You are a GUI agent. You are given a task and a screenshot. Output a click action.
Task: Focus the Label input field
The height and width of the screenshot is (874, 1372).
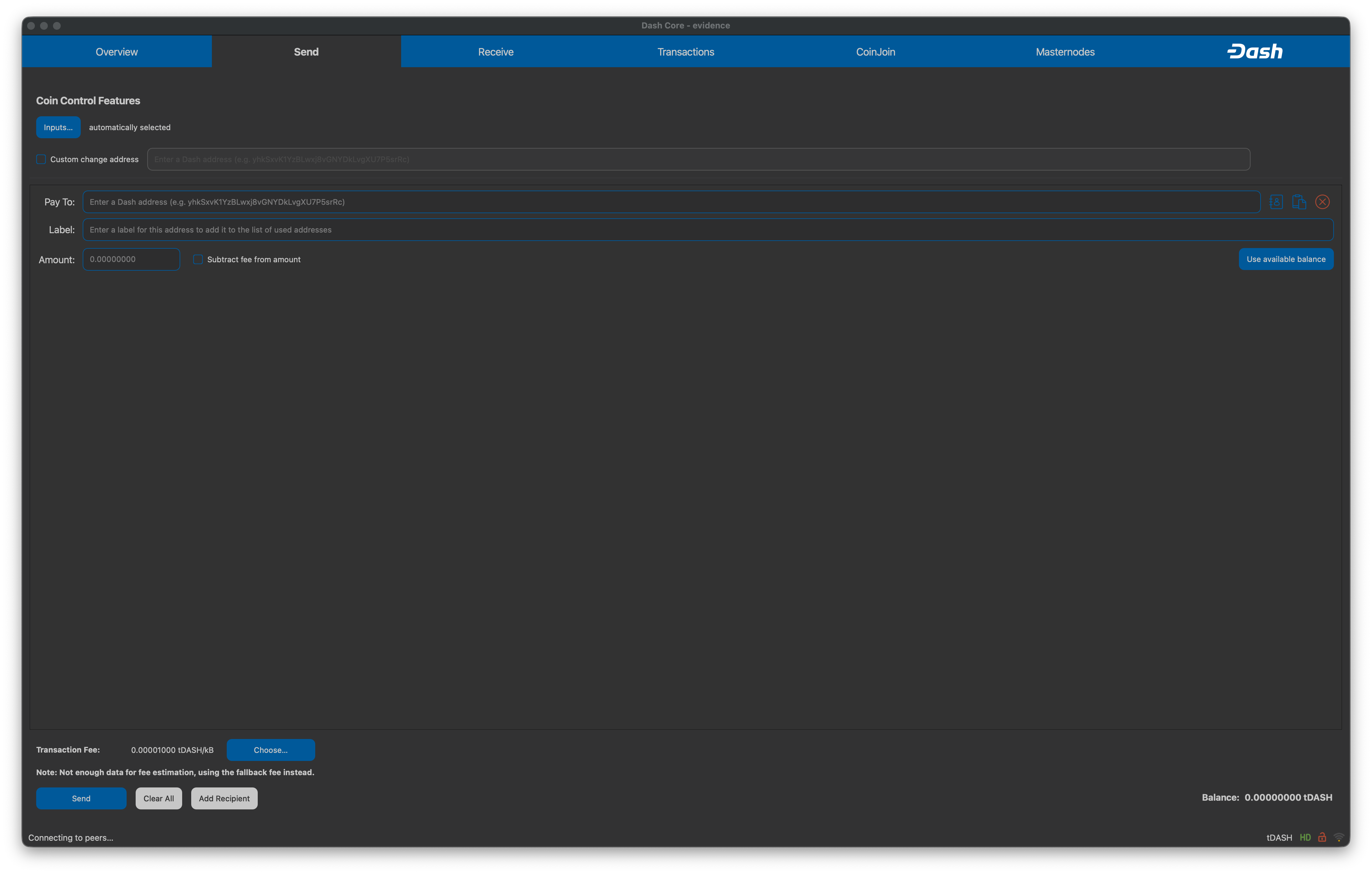708,230
